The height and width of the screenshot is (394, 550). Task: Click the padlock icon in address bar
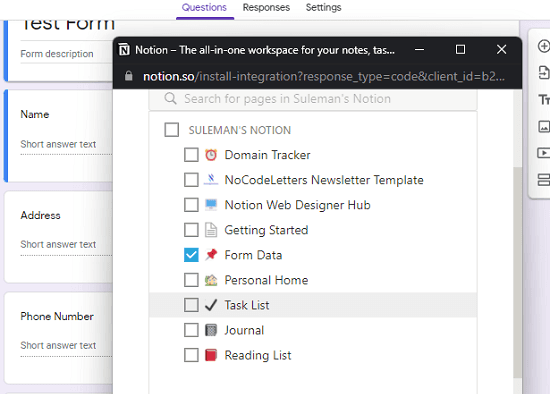coord(129,76)
